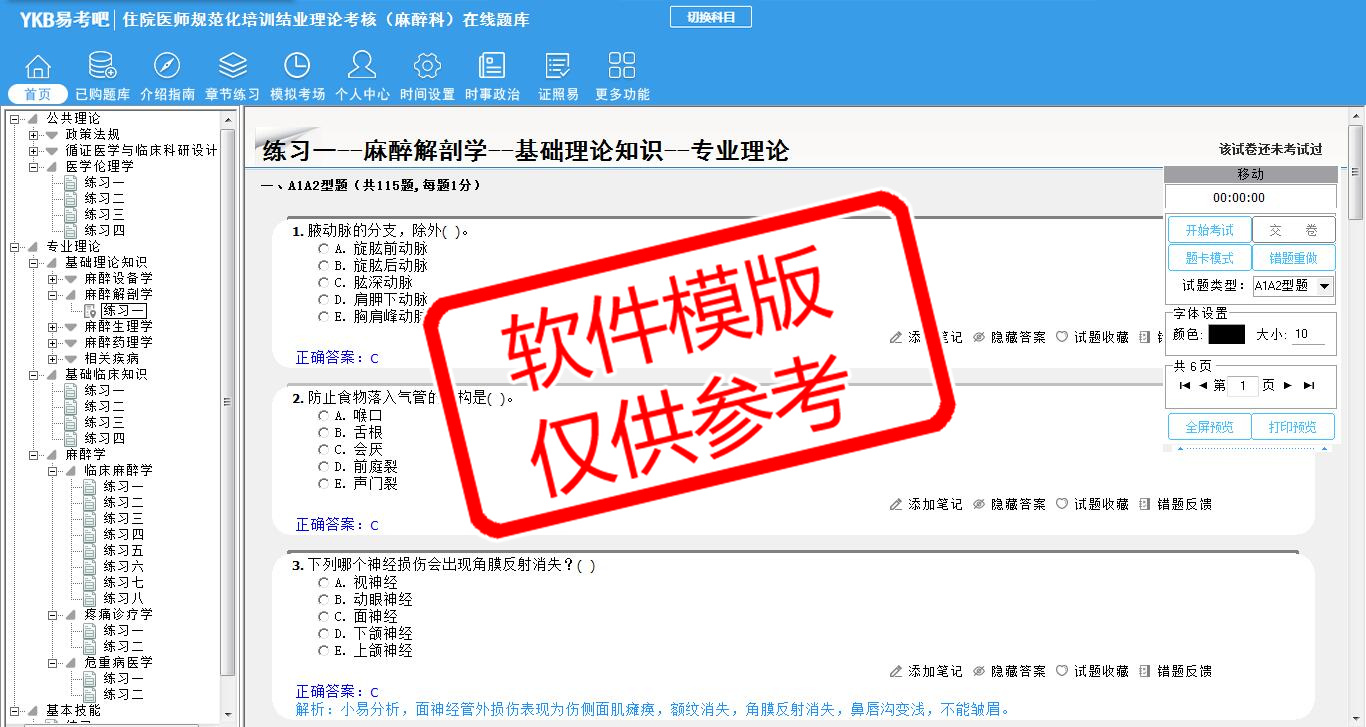
Task: Open 介绍指南 compass icon
Action: pyautogui.click(x=167, y=67)
